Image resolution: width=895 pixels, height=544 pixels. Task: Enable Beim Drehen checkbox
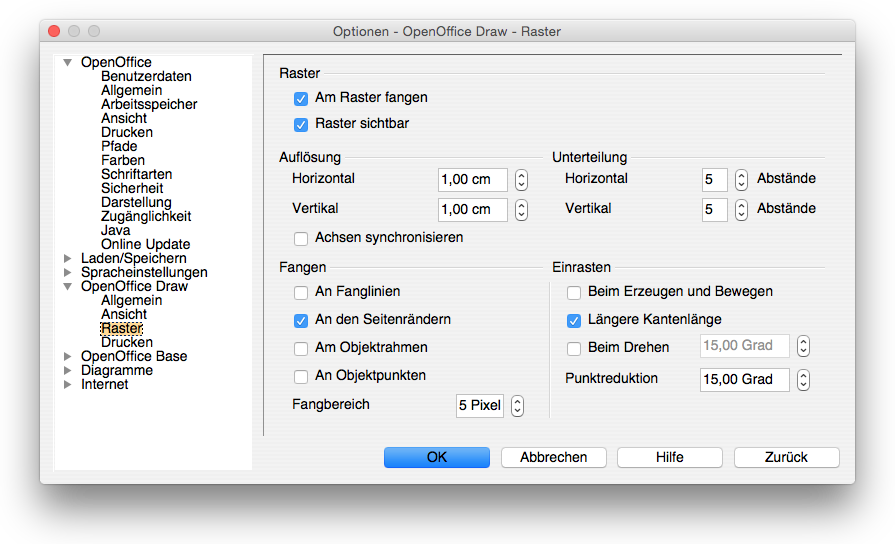coord(574,349)
